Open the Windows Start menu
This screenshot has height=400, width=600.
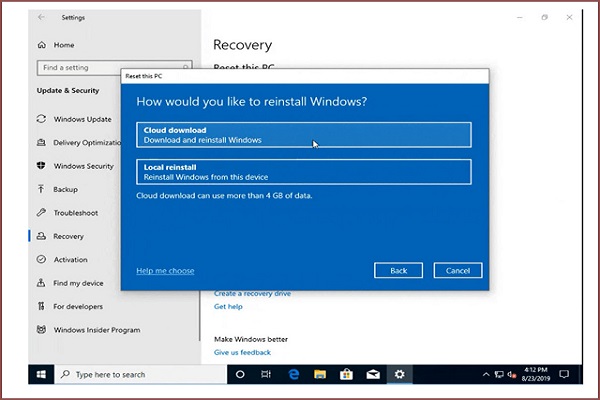pyautogui.click(x=41, y=374)
